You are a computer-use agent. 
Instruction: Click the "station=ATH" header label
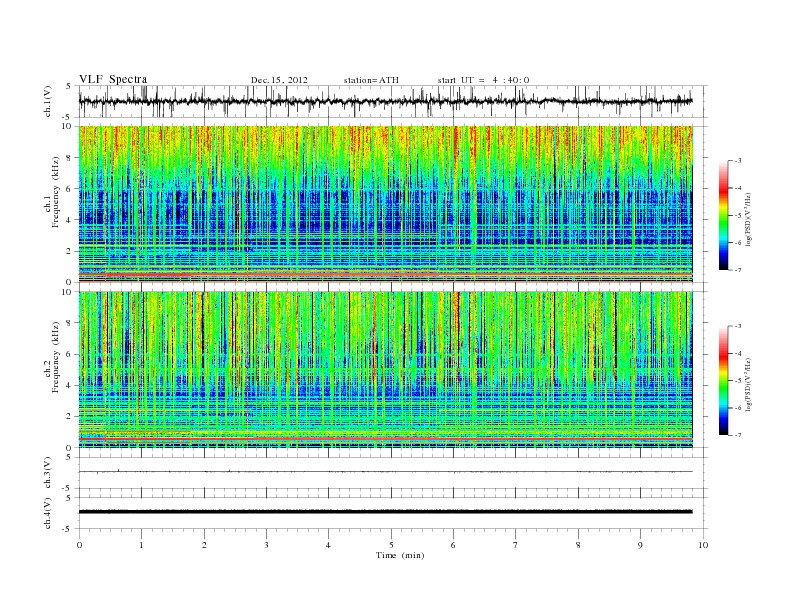click(x=371, y=80)
